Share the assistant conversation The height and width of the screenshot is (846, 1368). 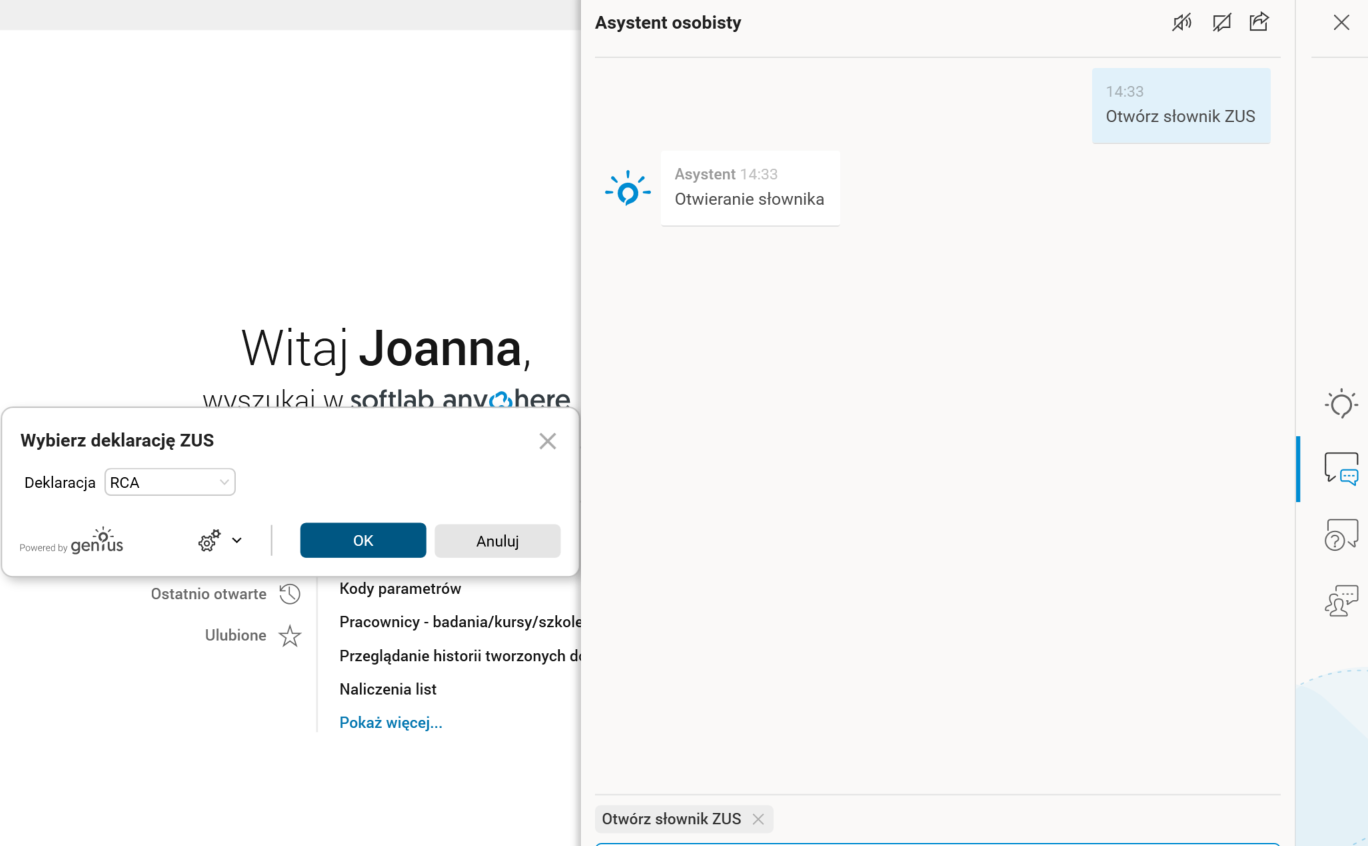[x=1259, y=21]
